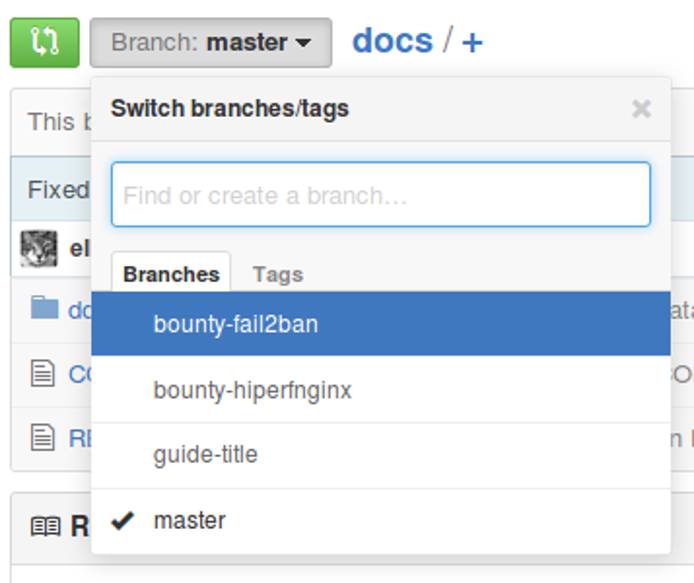
Task: Switch to bounty-fail2ban branch
Action: coord(235,324)
